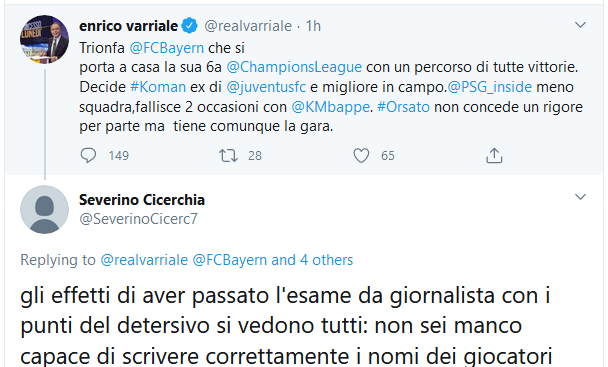Viewport: 608px width, 367px height.
Task: Open enrico varriale's profile picture
Action: [x=45, y=40]
